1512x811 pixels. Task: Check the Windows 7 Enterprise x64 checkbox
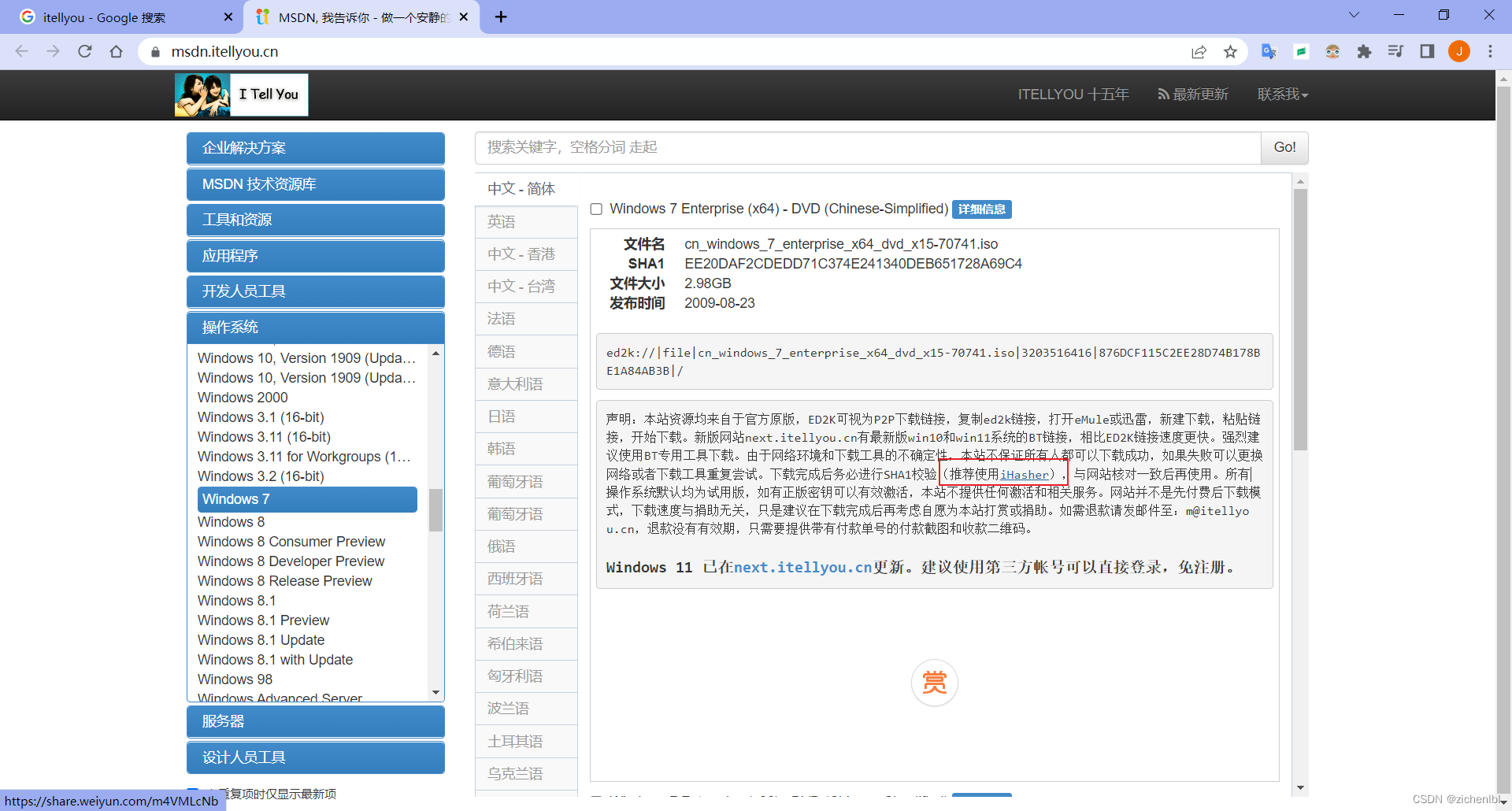click(596, 209)
